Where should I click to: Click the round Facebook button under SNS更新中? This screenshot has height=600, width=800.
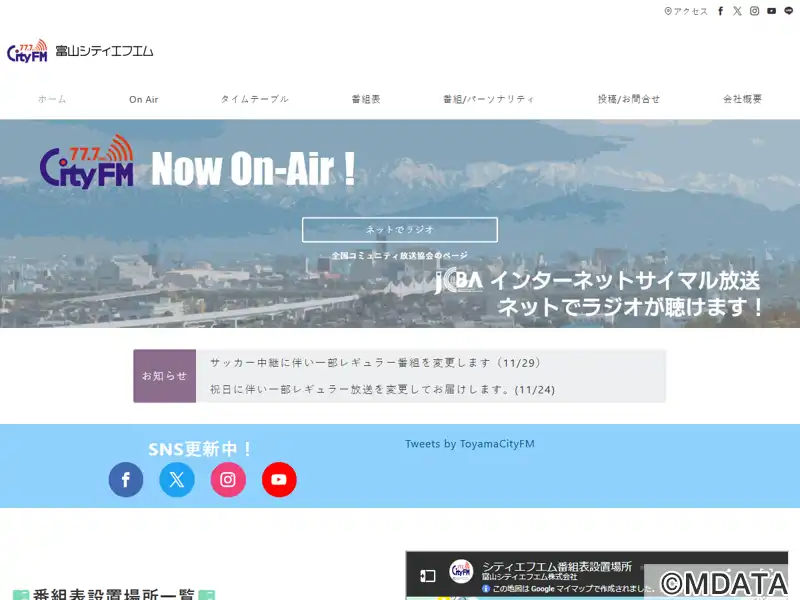coord(126,480)
